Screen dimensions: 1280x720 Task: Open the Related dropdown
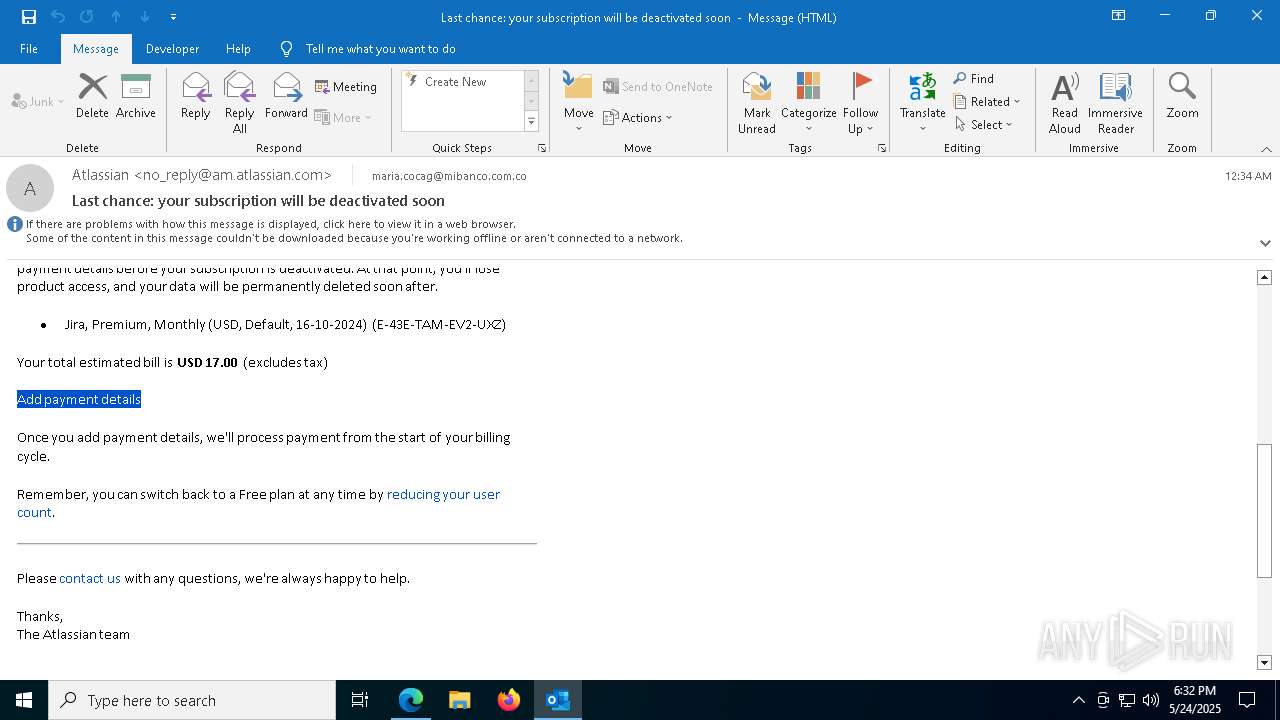(x=987, y=101)
